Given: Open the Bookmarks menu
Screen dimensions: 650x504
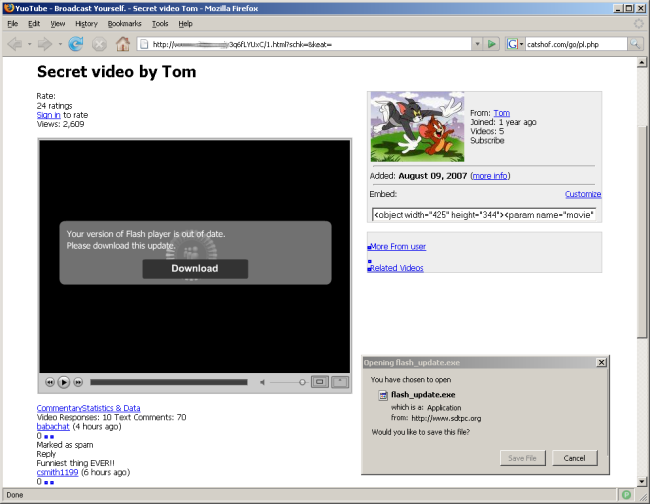Looking at the screenshot, I should click(124, 24).
